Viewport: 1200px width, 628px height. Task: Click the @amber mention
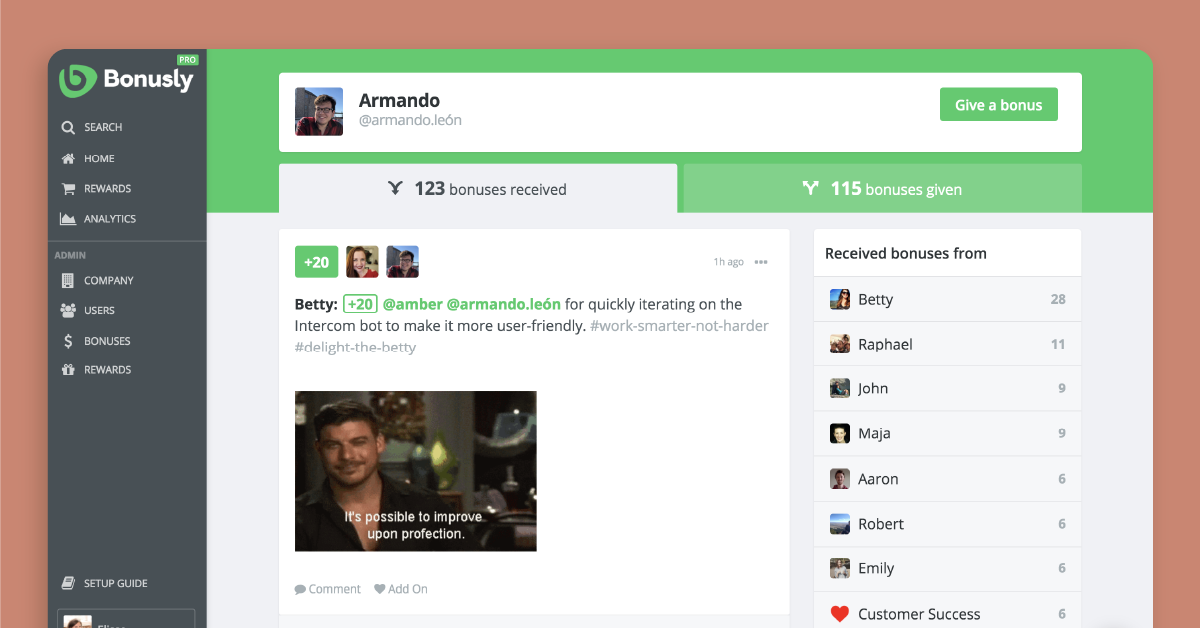point(412,304)
